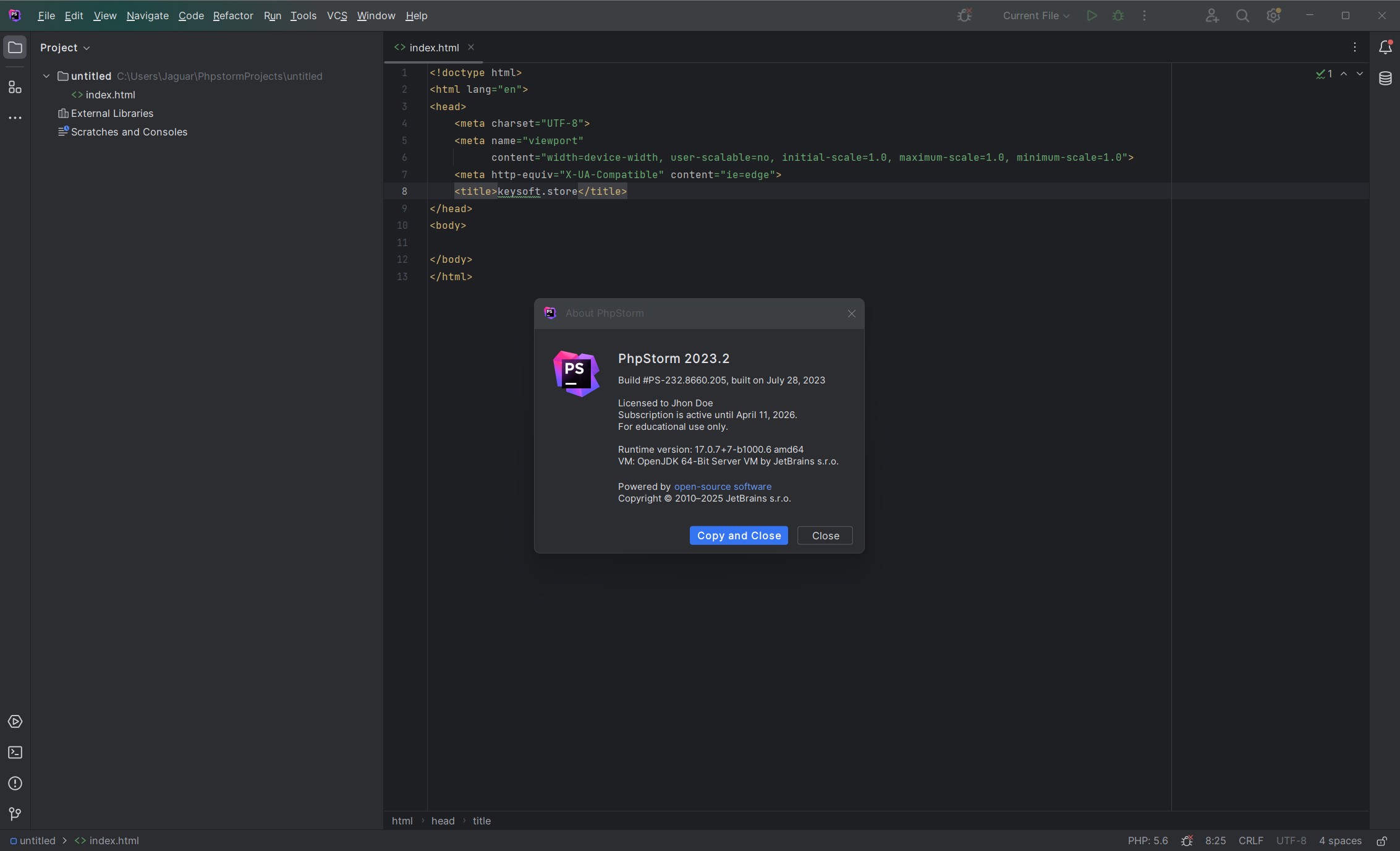The image size is (1400, 851).
Task: Open the File menu
Action: (x=46, y=16)
